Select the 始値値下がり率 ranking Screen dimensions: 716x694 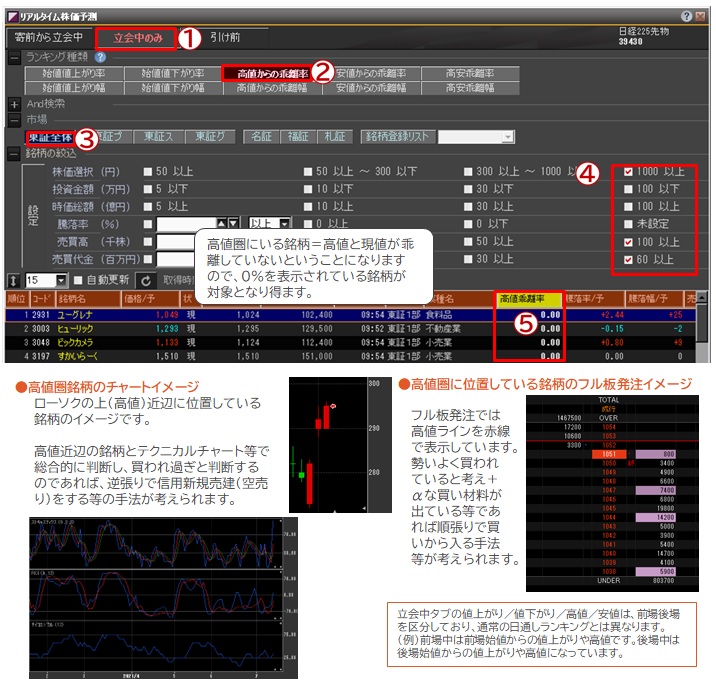[x=173, y=73]
